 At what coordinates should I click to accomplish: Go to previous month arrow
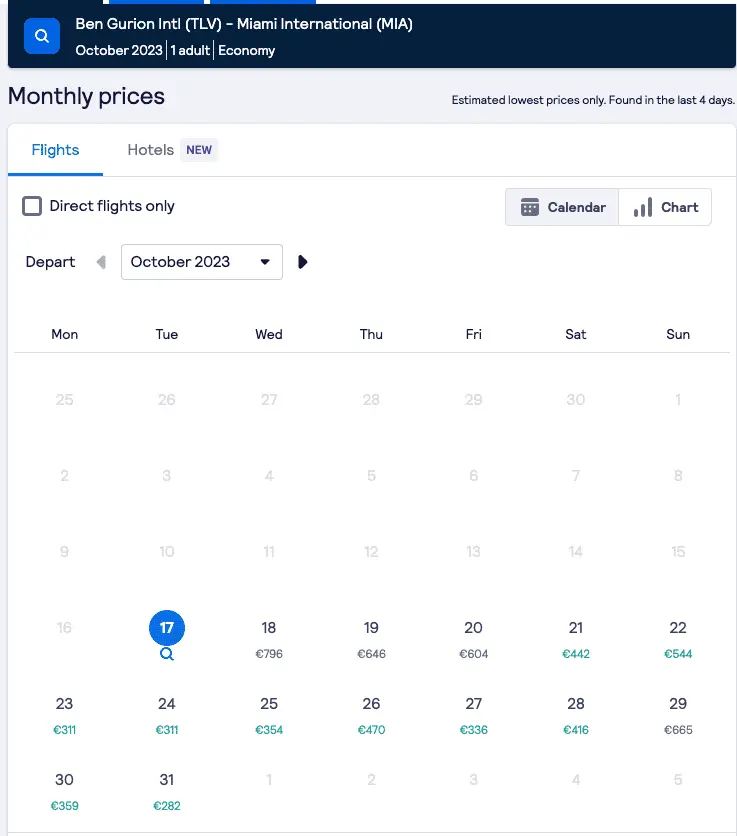click(100, 262)
